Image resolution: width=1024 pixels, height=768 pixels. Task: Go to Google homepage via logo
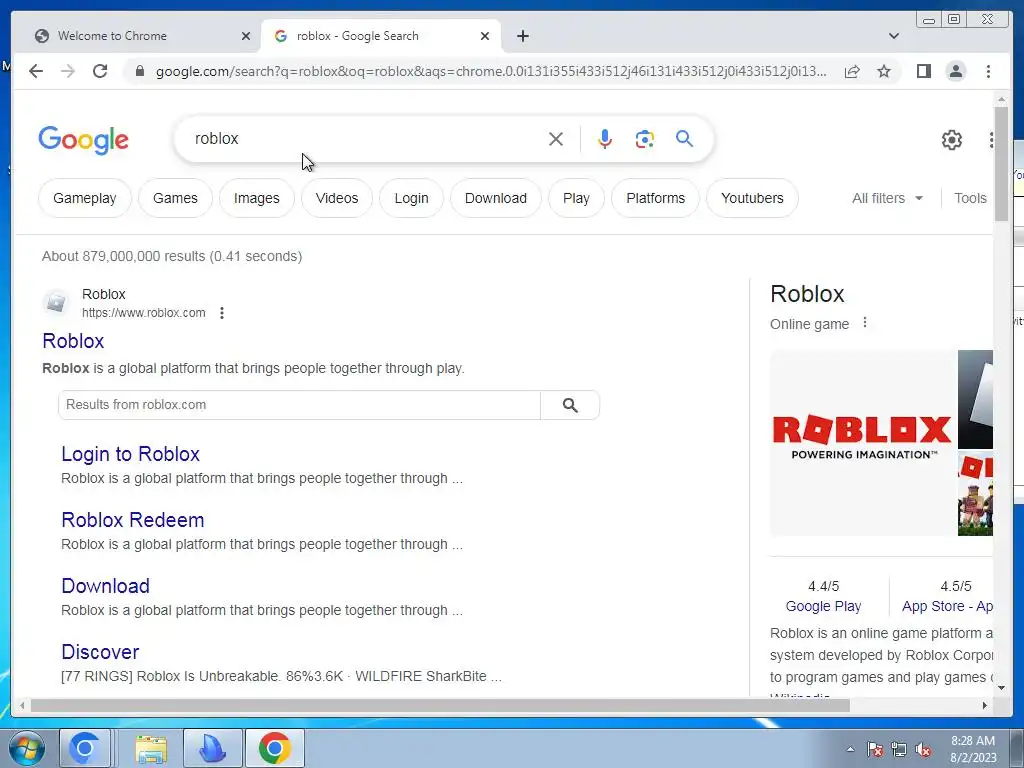point(84,139)
